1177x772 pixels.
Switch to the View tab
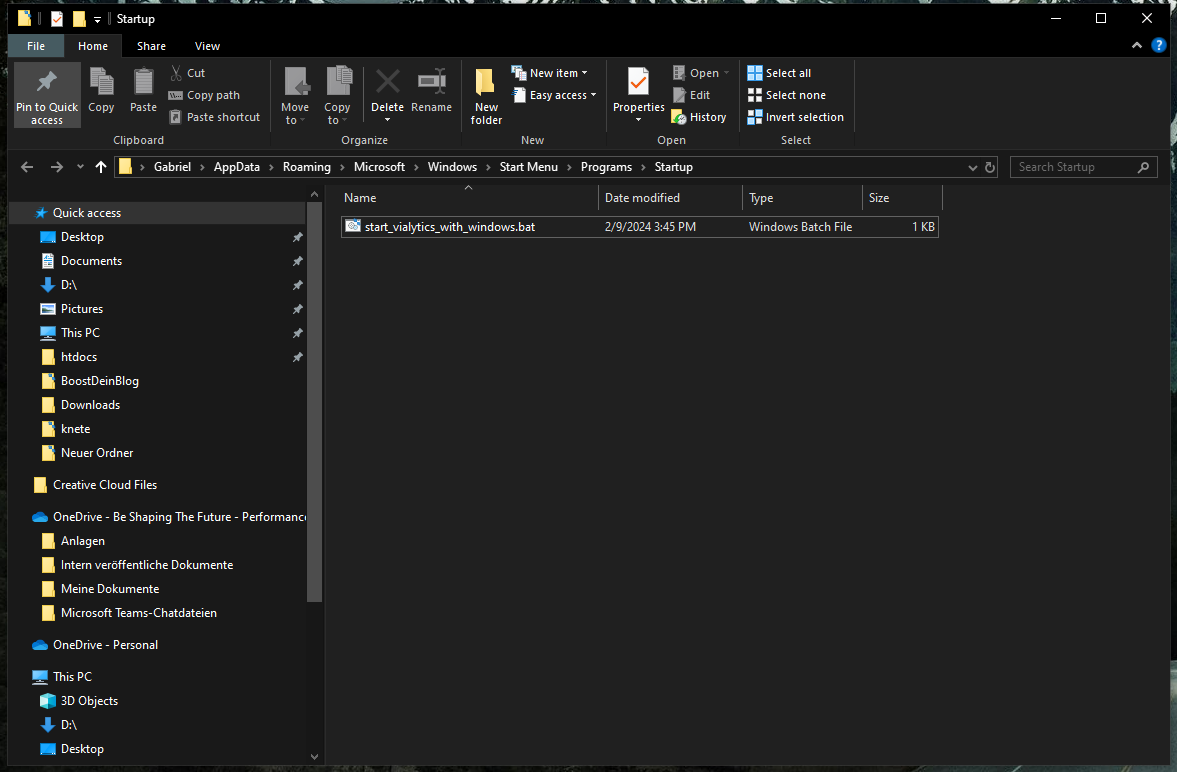pyautogui.click(x=207, y=46)
